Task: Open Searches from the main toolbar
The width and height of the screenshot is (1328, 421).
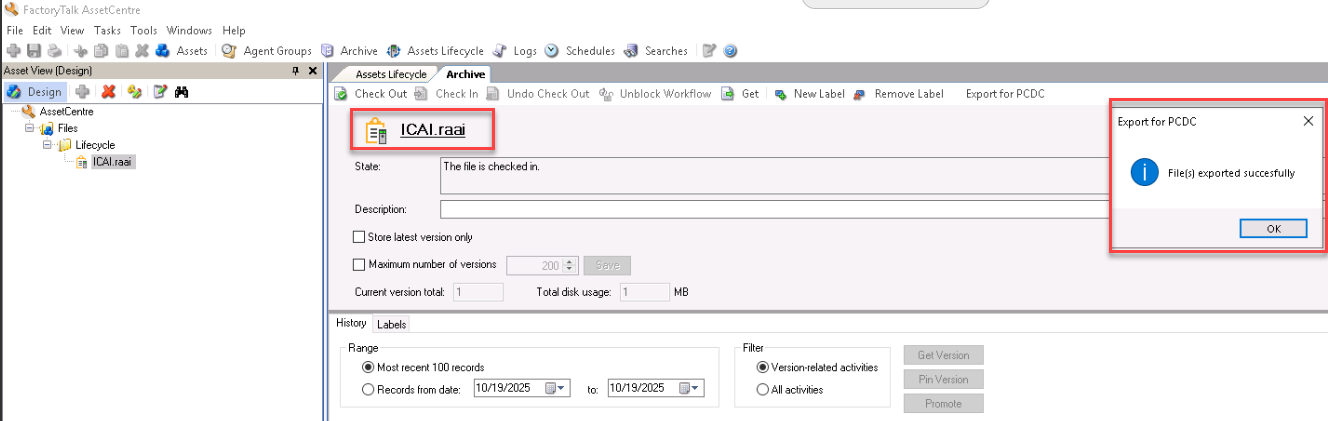Action: tap(656, 51)
